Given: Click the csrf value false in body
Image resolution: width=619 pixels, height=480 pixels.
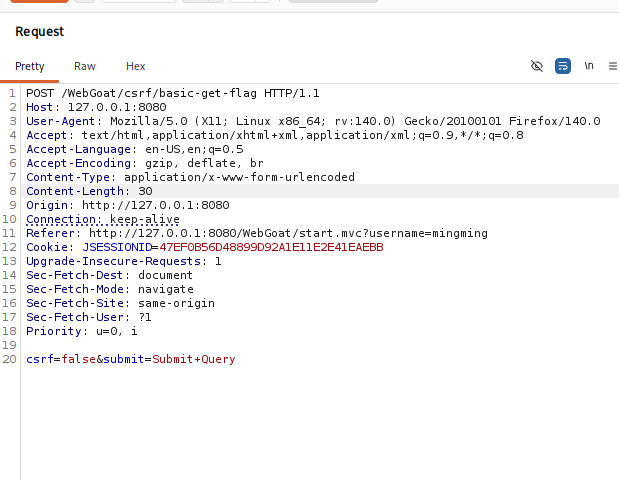Looking at the screenshot, I should point(79,359).
